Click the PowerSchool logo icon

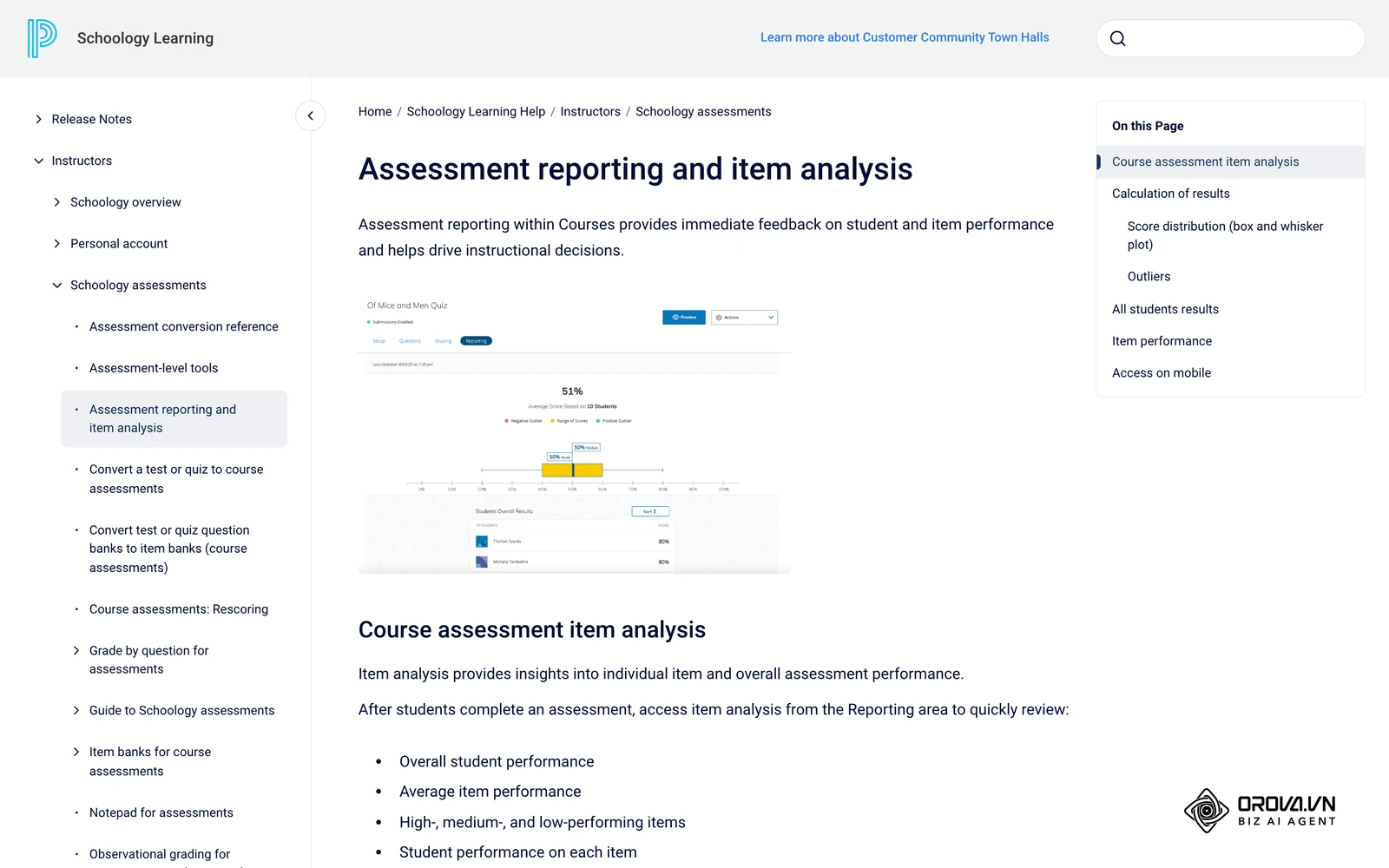(42, 38)
